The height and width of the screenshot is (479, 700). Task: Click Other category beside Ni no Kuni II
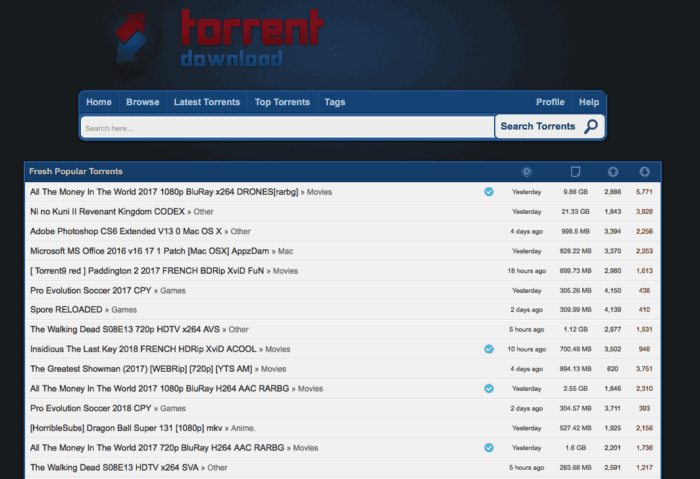pyautogui.click(x=203, y=212)
